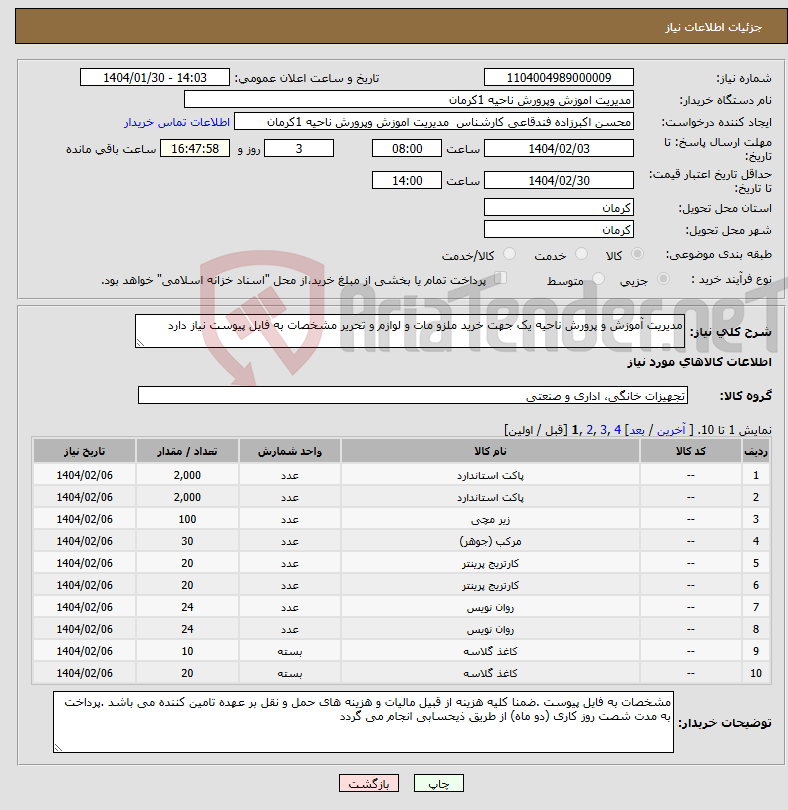Viewport: 788px width, 810px height.
Task: Click the جزئیات اطلاعات نیاز header title
Action: pyautogui.click(x=713, y=27)
